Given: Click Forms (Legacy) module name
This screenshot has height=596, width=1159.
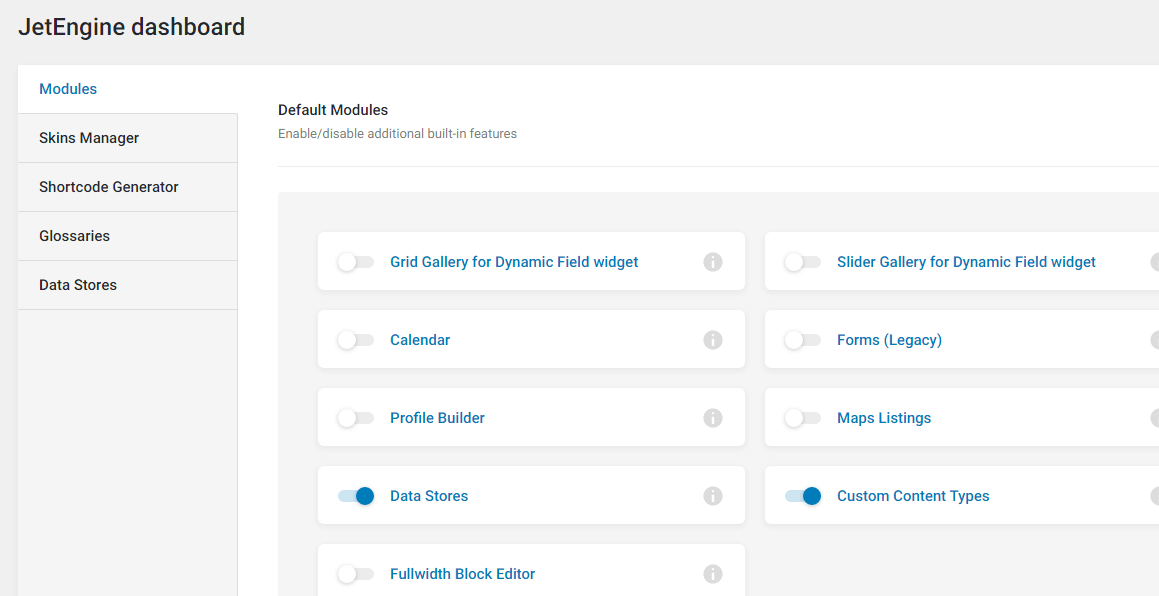Looking at the screenshot, I should tap(889, 340).
